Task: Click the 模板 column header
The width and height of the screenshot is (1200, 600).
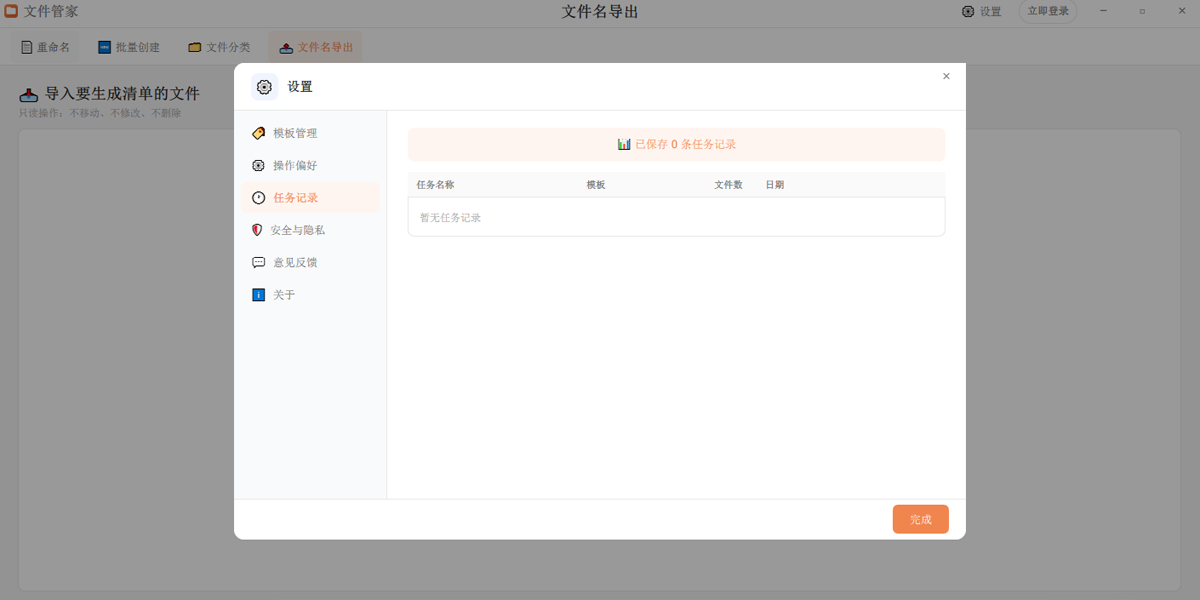Action: (x=596, y=185)
